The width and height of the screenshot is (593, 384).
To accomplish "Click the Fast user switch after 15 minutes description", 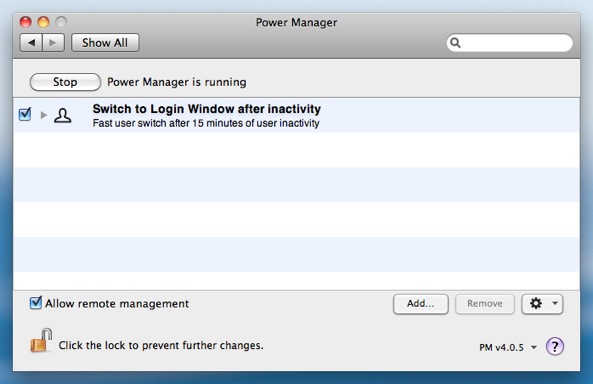I will (x=206, y=123).
